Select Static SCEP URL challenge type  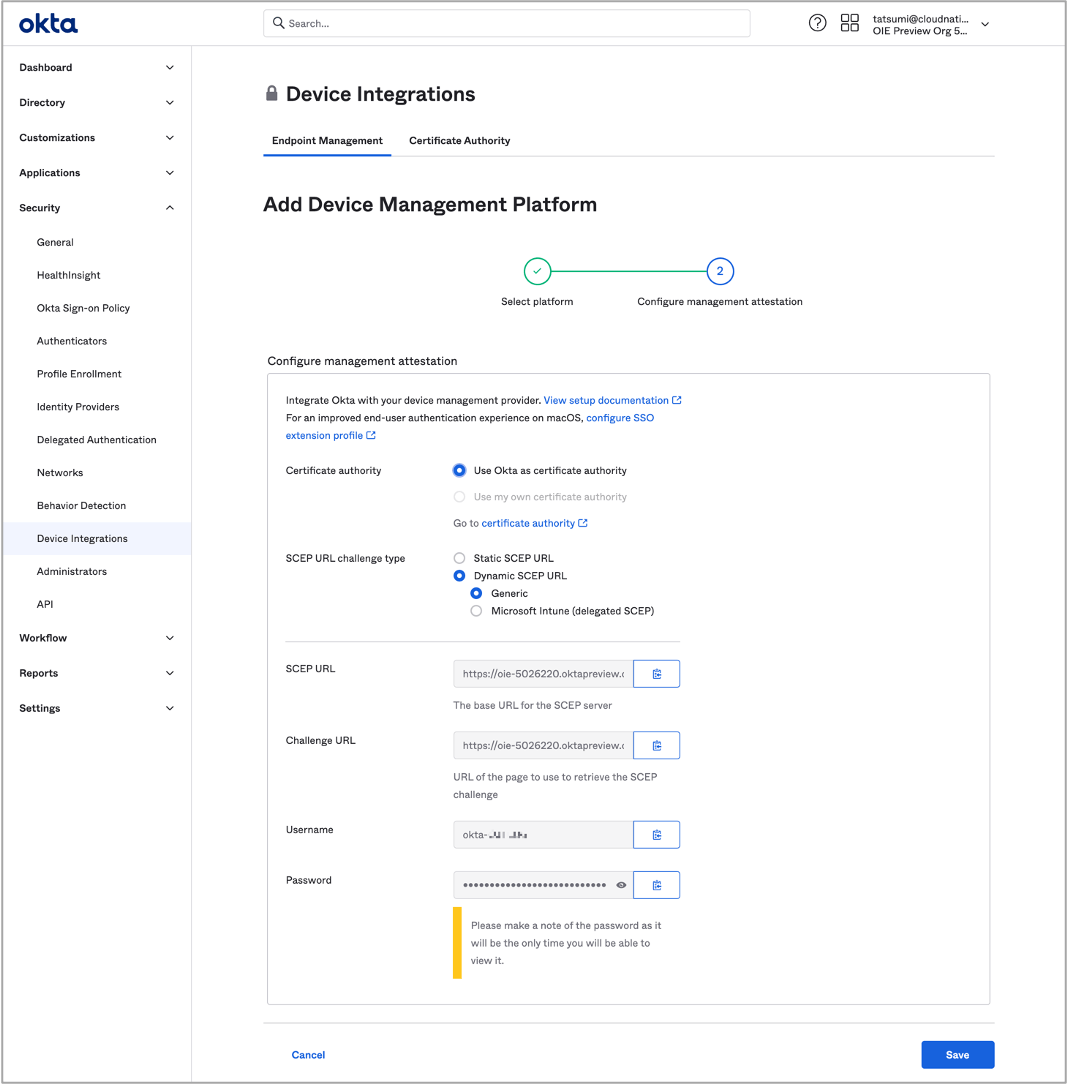459,558
